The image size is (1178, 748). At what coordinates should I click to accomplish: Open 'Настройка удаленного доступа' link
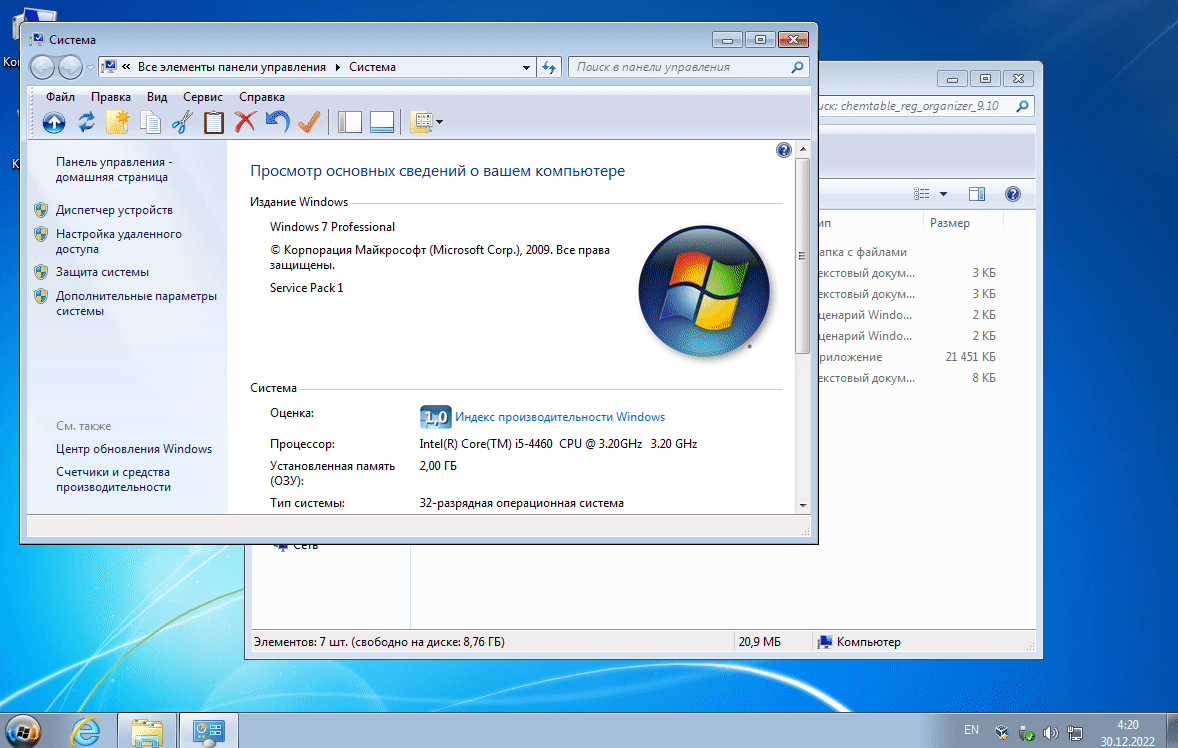[x=119, y=241]
